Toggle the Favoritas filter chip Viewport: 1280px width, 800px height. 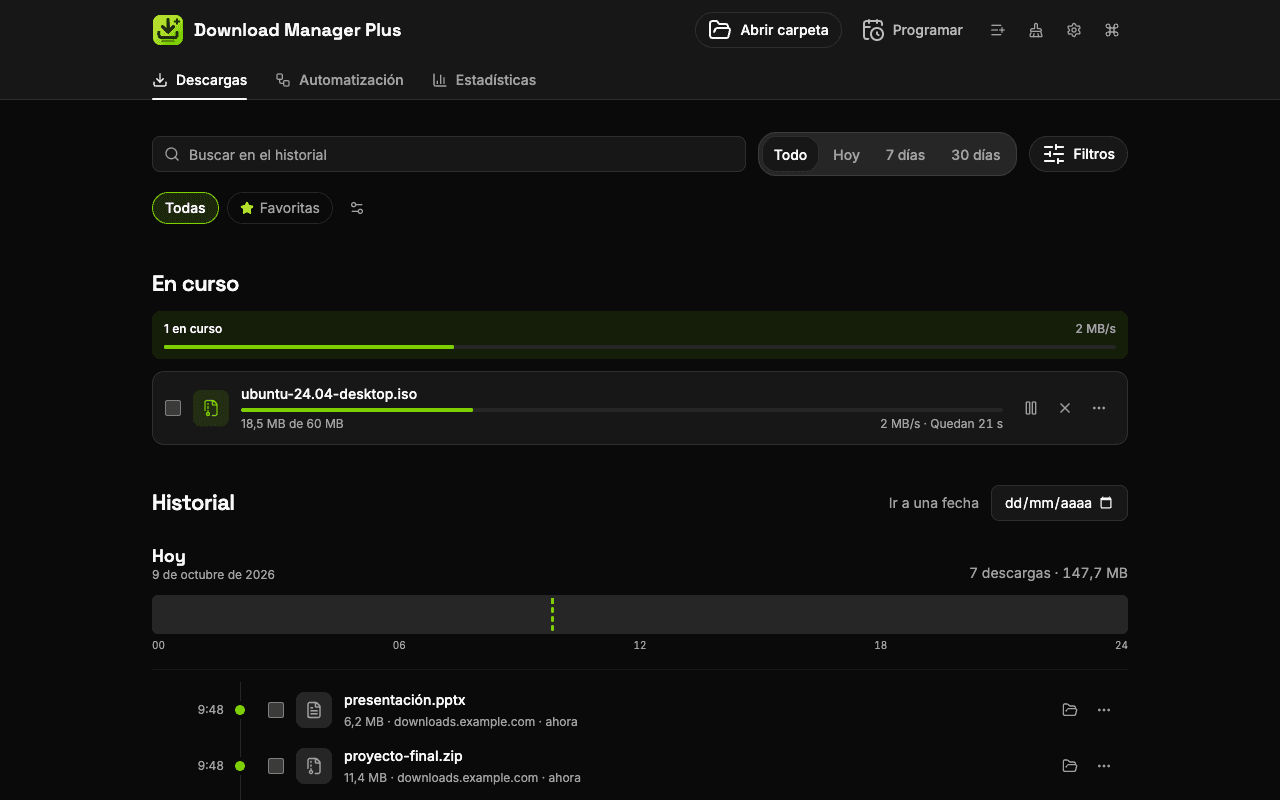[280, 208]
